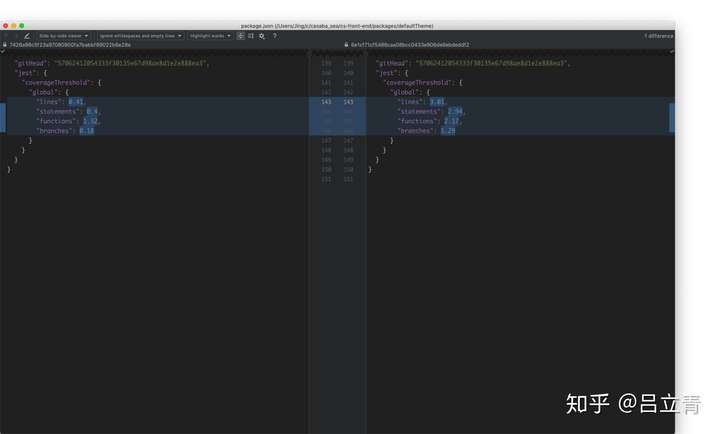Click the left pane revision hash text
Viewport: 720px width, 434px height.
click(x=70, y=45)
